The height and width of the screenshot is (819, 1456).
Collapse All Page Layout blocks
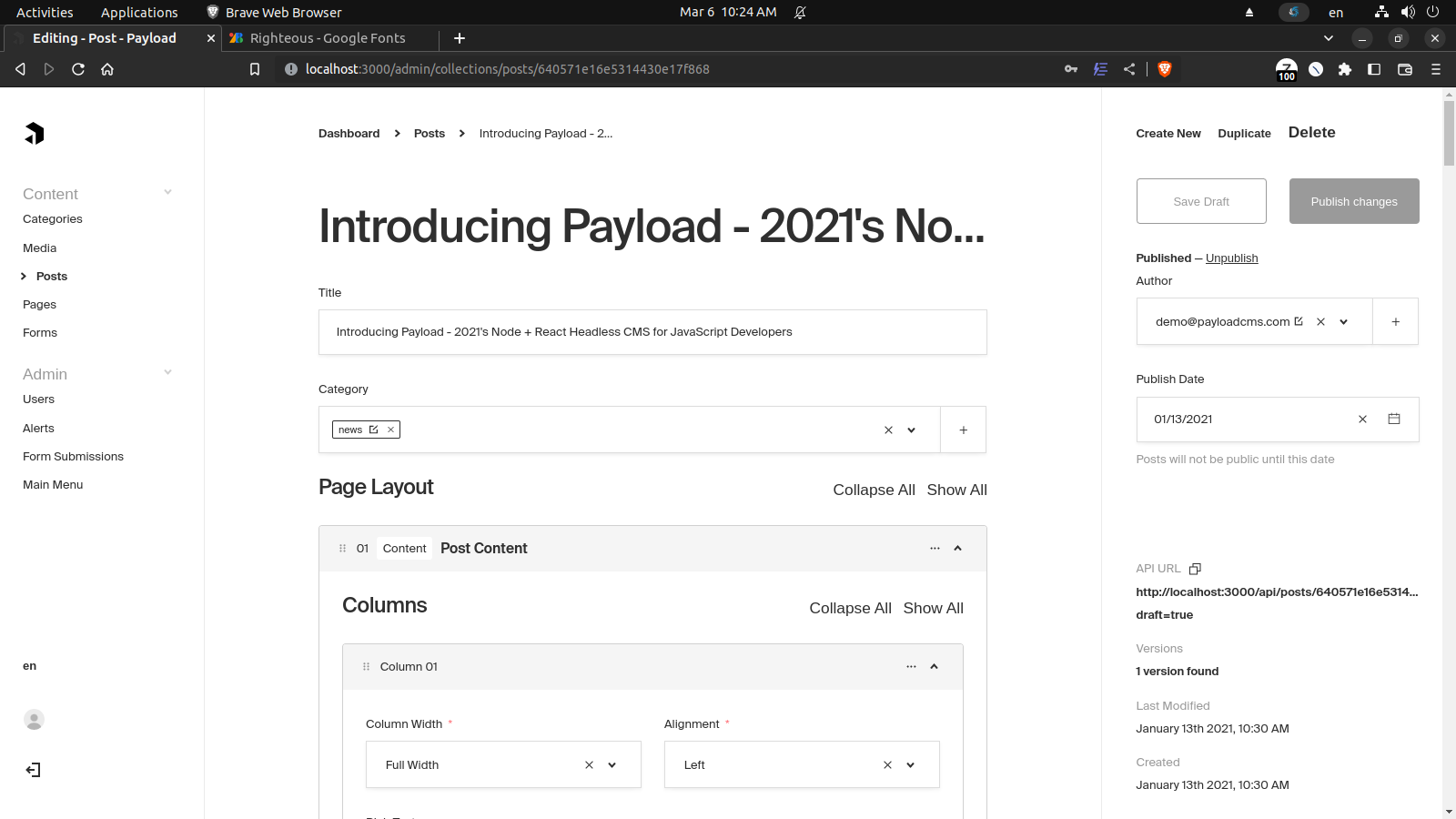click(874, 490)
